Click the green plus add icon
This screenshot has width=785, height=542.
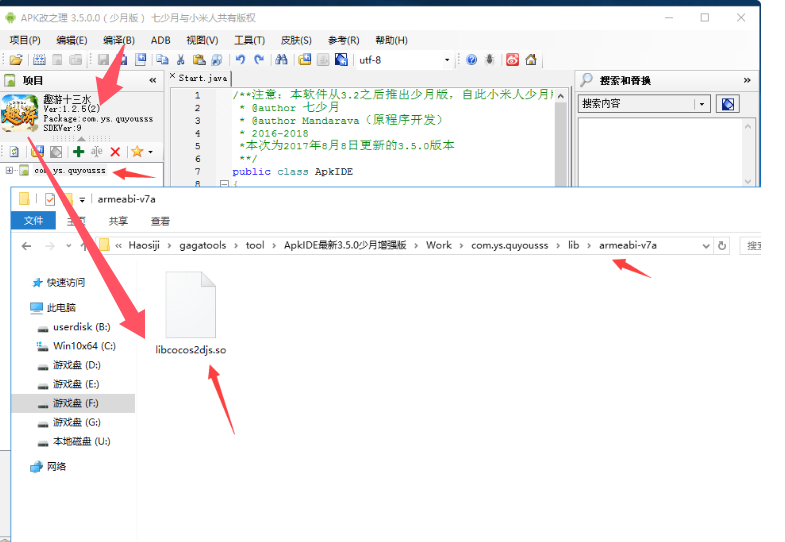coord(79,152)
